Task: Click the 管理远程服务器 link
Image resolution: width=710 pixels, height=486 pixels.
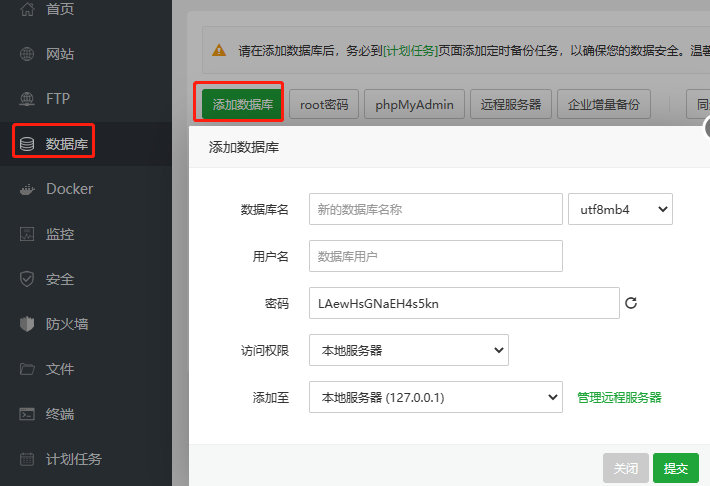Action: point(619,397)
